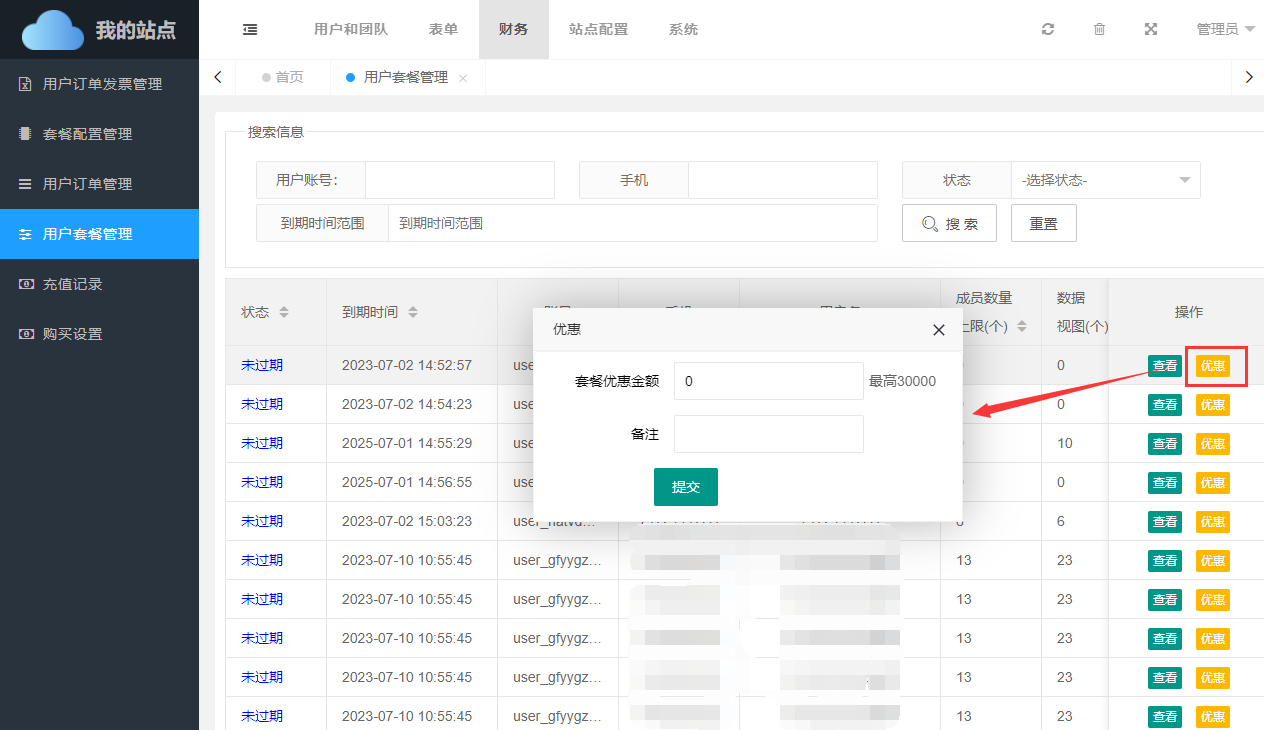Click into the 套餐优惠金额 input field
The height and width of the screenshot is (730, 1264).
(x=768, y=381)
